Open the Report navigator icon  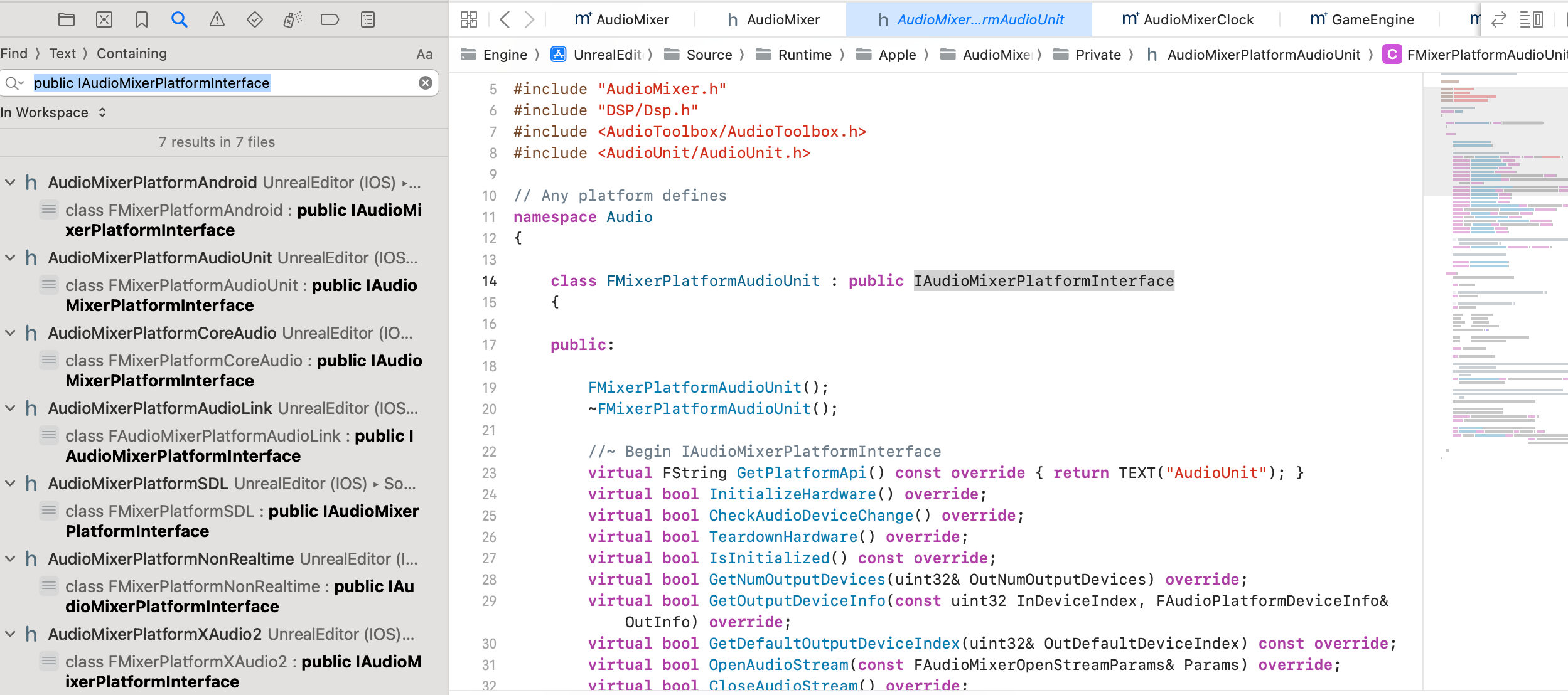click(x=368, y=19)
